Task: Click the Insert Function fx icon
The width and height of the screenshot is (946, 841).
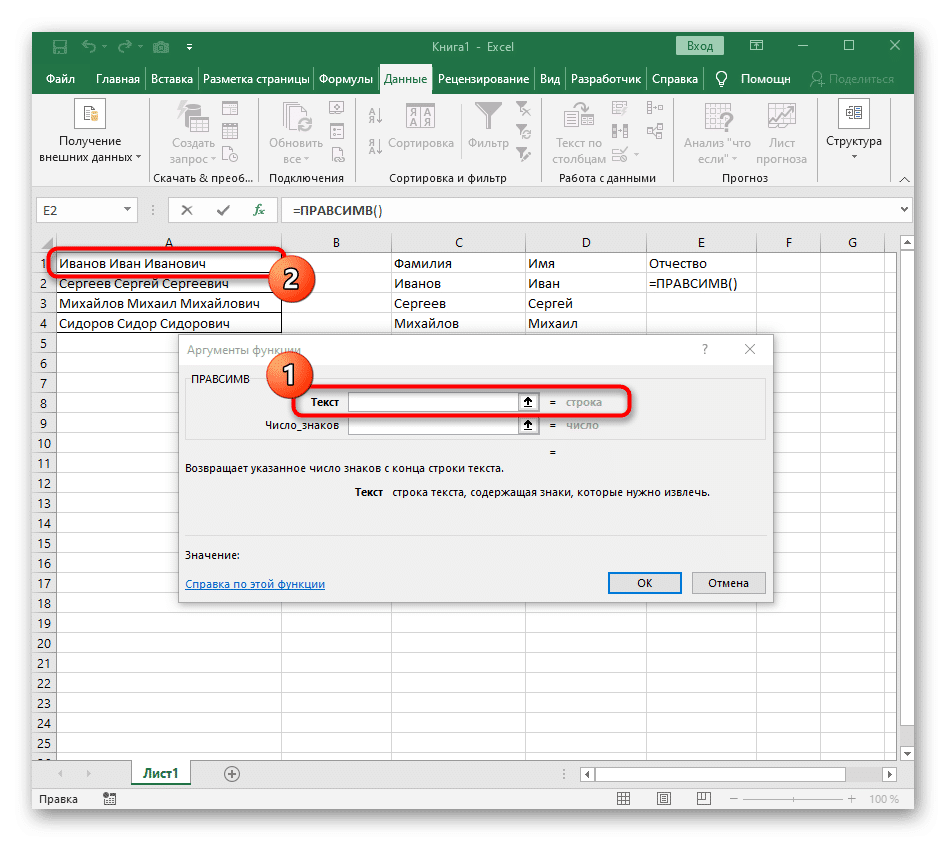Action: [x=258, y=210]
